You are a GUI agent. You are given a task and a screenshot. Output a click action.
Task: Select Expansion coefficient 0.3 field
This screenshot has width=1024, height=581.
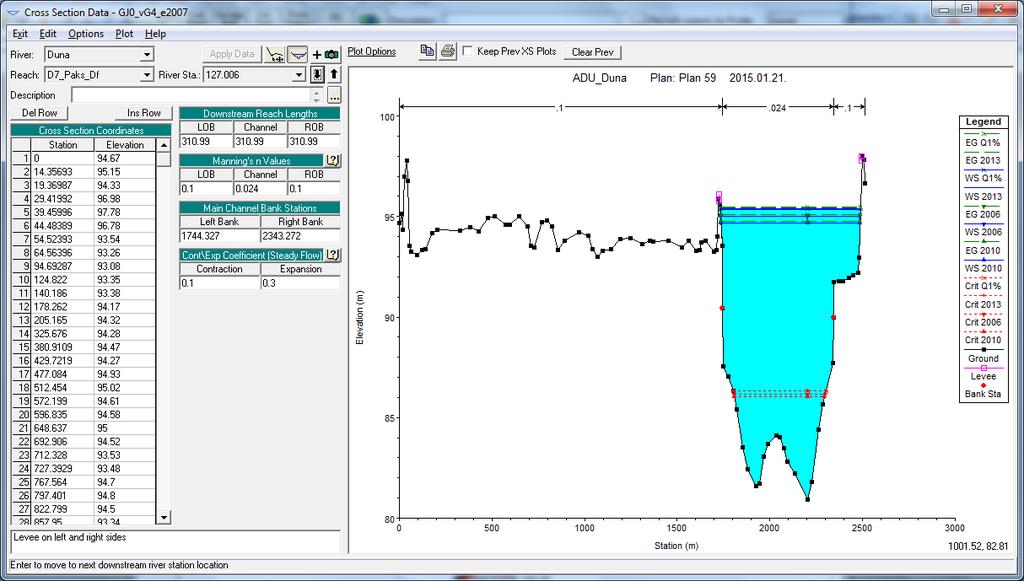click(x=300, y=283)
